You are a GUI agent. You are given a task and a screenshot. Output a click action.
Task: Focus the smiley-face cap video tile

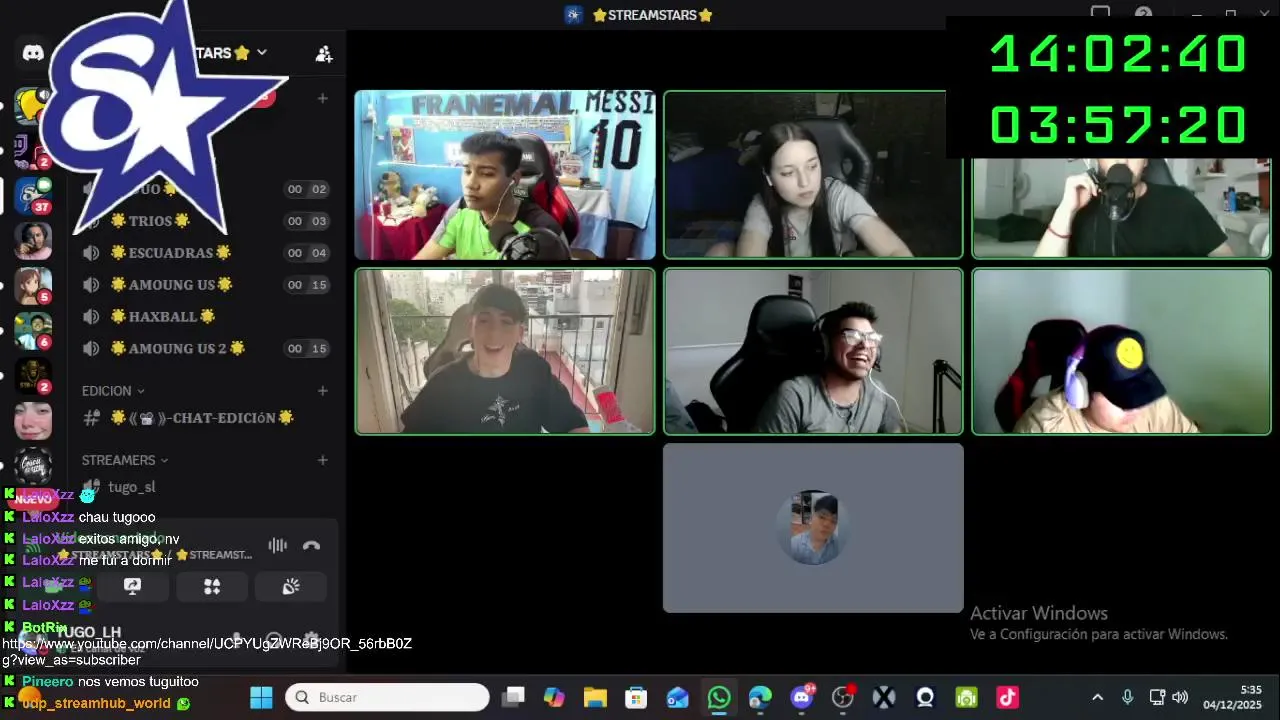pyautogui.click(x=1121, y=351)
